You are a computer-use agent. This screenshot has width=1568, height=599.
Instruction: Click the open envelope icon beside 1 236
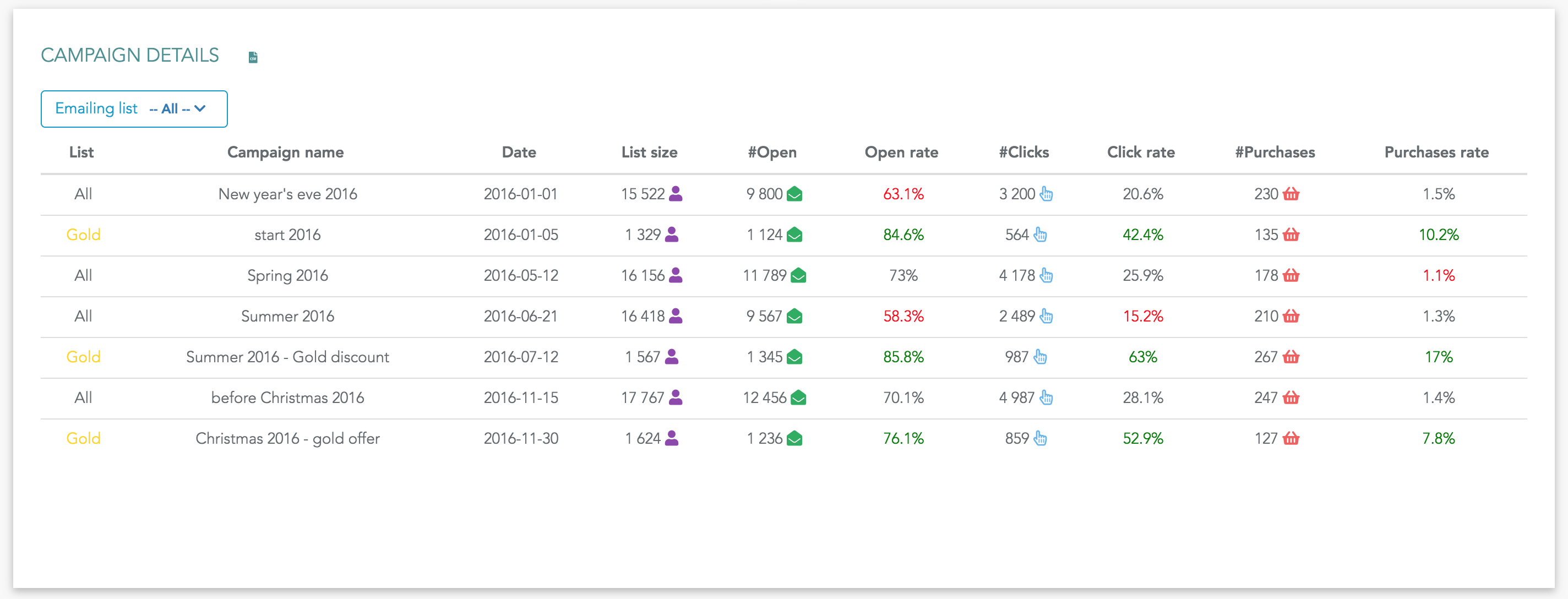tap(794, 439)
